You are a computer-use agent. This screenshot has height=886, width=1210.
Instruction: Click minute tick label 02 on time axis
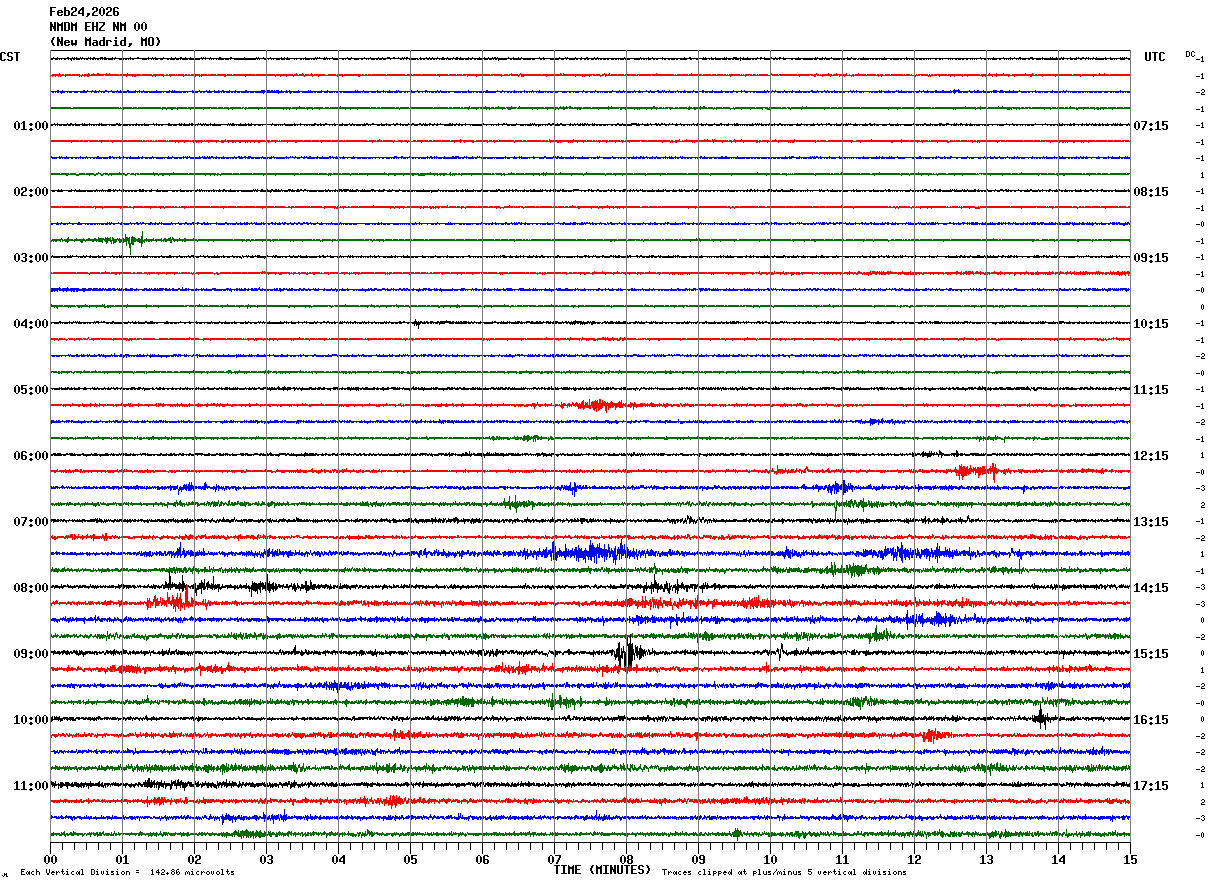point(194,859)
